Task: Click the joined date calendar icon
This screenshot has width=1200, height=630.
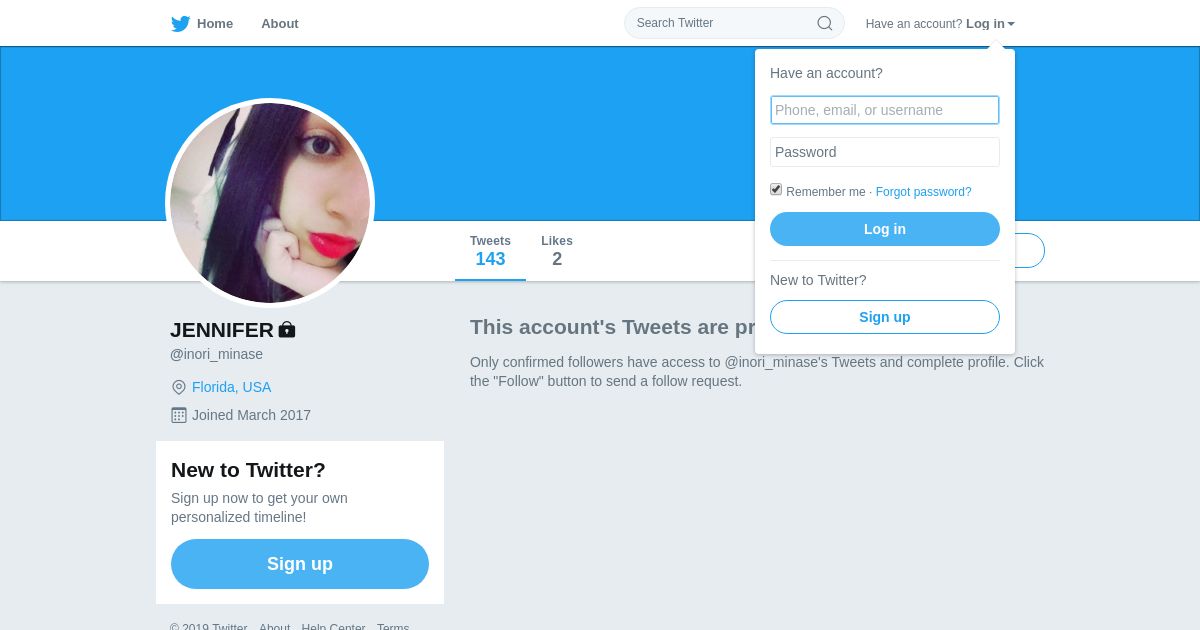Action: [179, 415]
